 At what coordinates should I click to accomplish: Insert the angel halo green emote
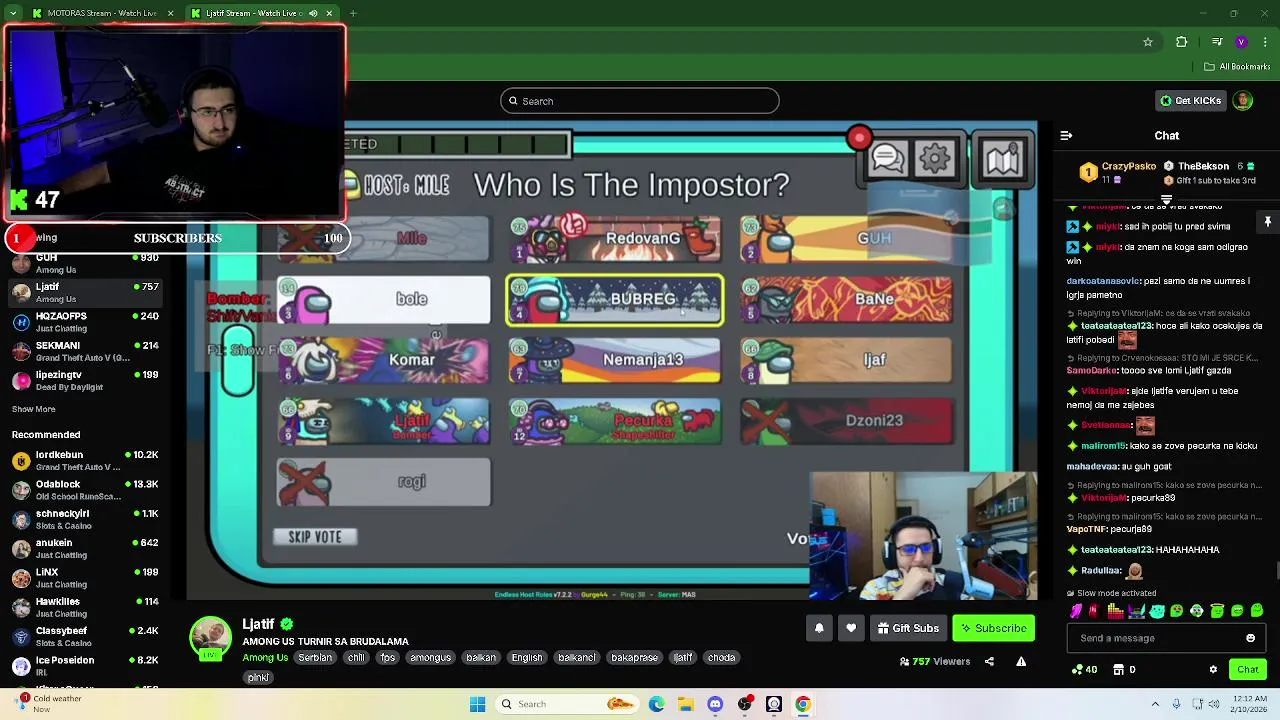pyautogui.click(x=1217, y=611)
